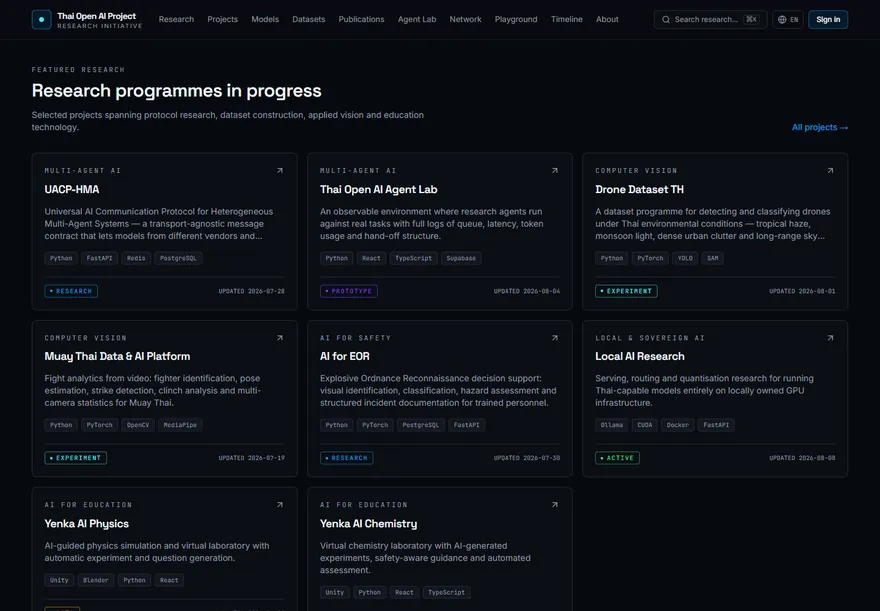This screenshot has height=611, width=880.
Task: Click the Ollama tag
Action: pyautogui.click(x=612, y=425)
